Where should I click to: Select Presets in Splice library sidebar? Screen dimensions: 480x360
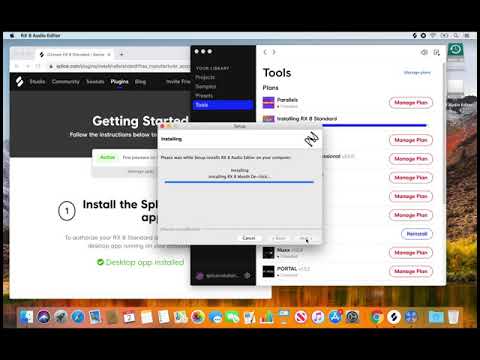pyautogui.click(x=204, y=96)
